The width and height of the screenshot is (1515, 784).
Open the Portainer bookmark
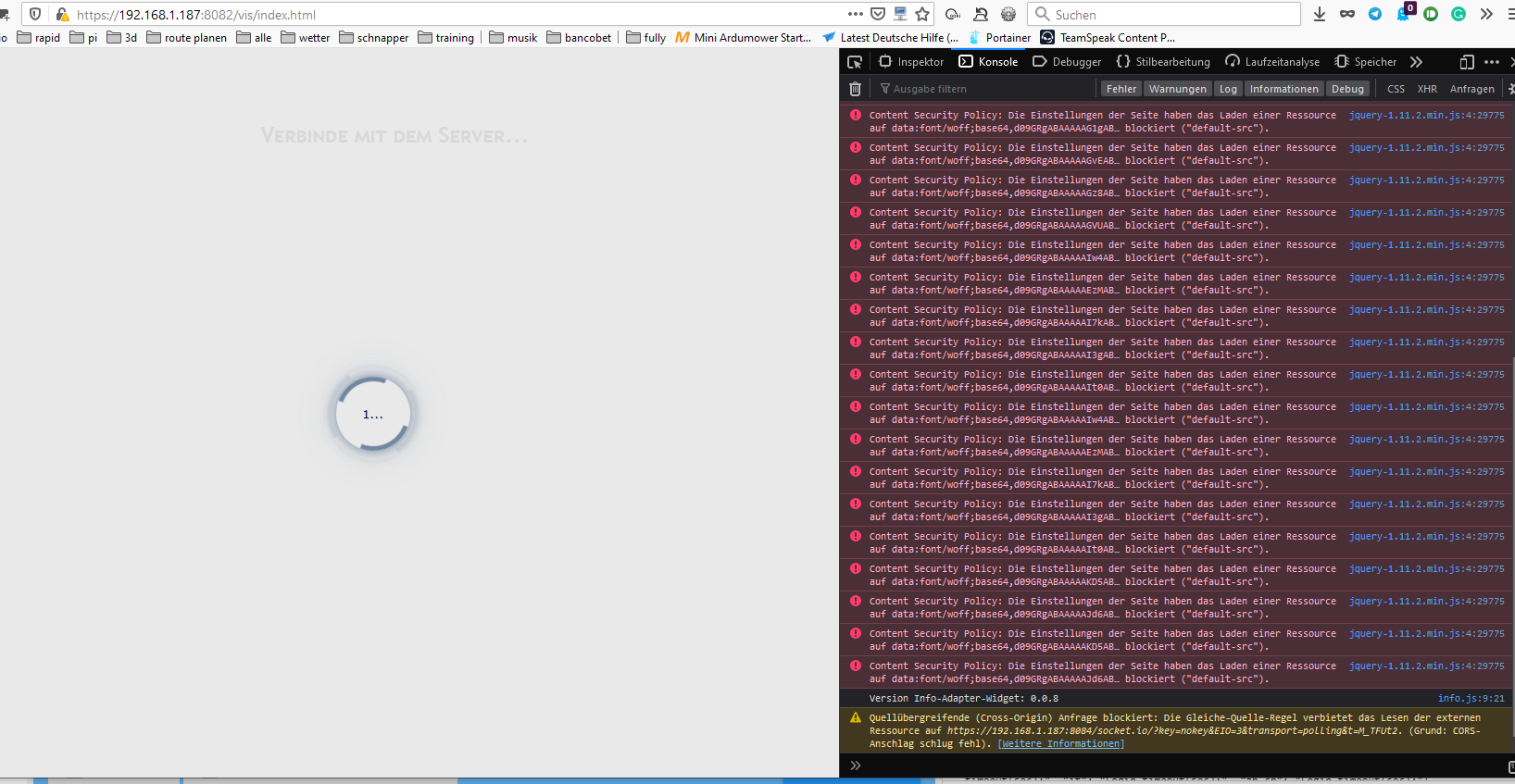(999, 38)
